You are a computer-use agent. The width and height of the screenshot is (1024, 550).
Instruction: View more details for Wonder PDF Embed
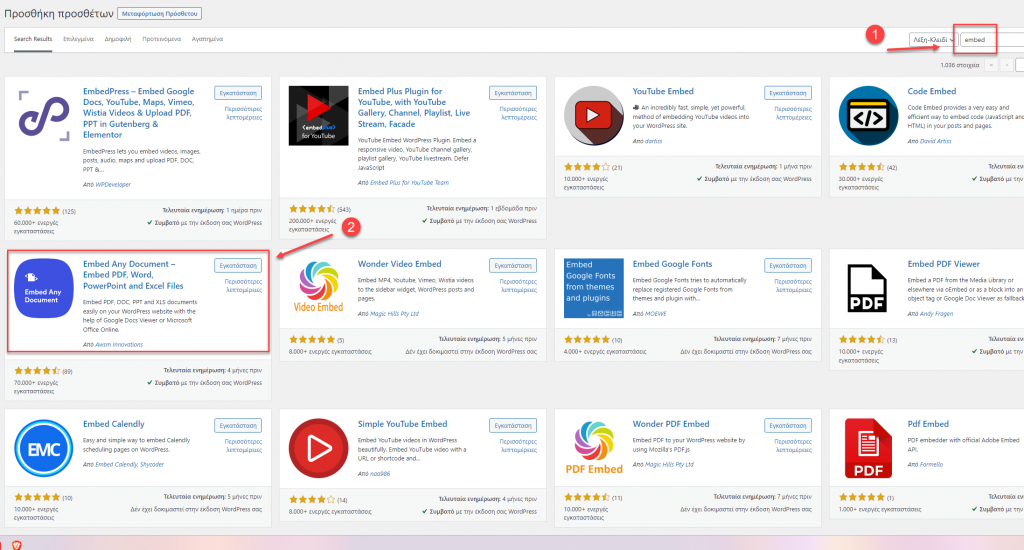(x=793, y=445)
